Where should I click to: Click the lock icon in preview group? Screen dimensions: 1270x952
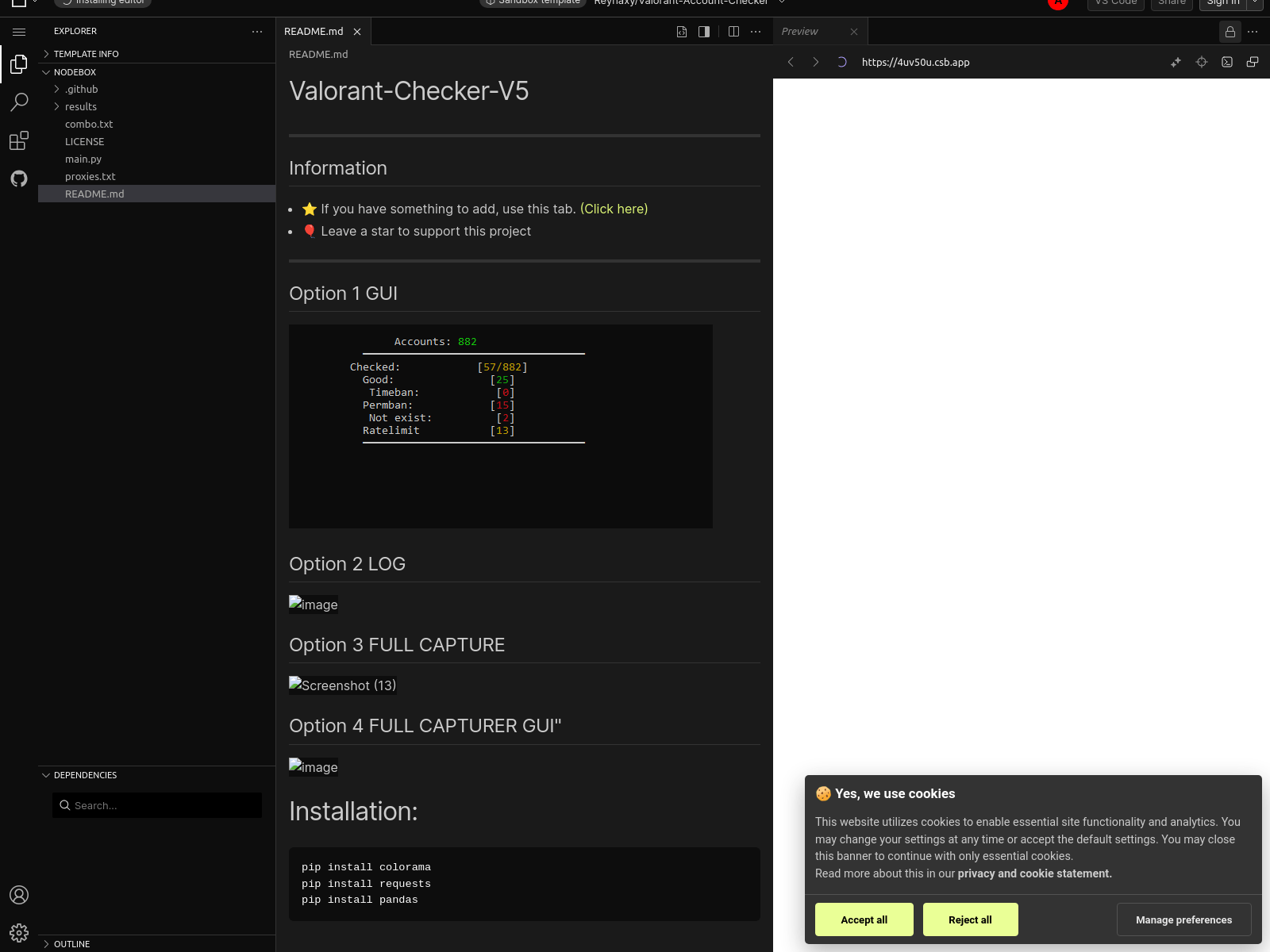1230,32
